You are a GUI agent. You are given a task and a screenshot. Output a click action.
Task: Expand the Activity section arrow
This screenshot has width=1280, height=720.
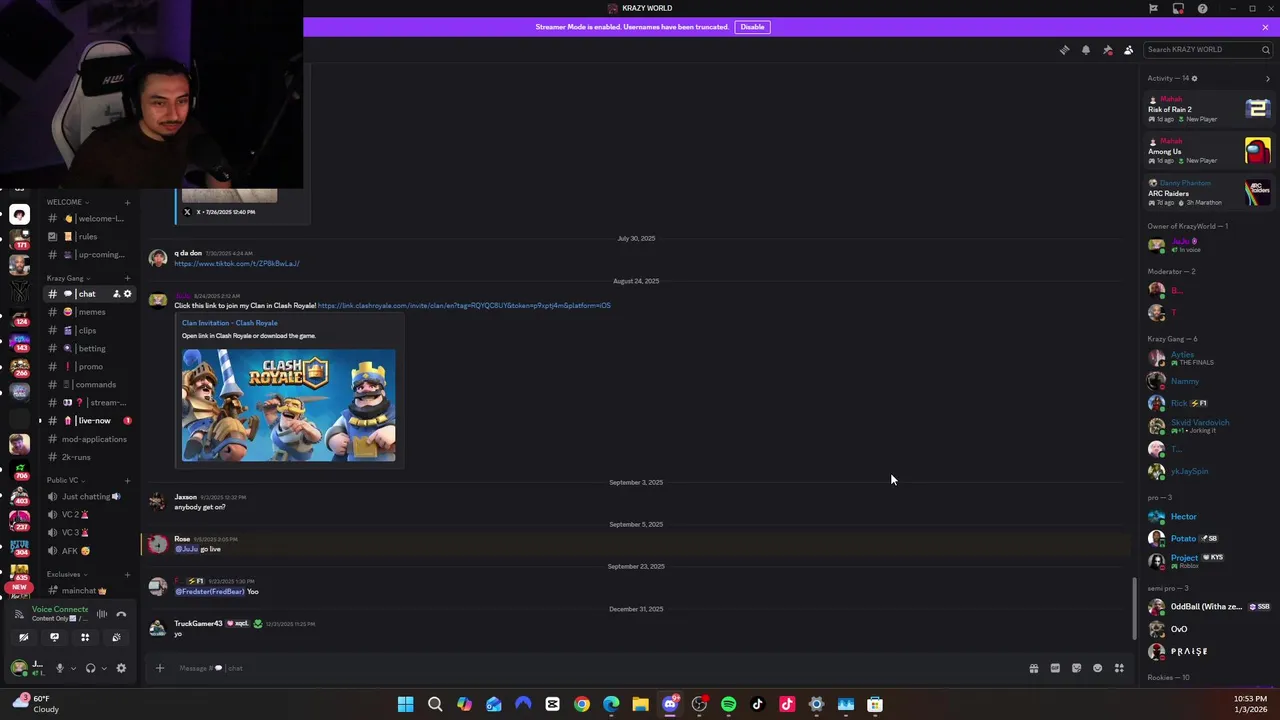1267,78
